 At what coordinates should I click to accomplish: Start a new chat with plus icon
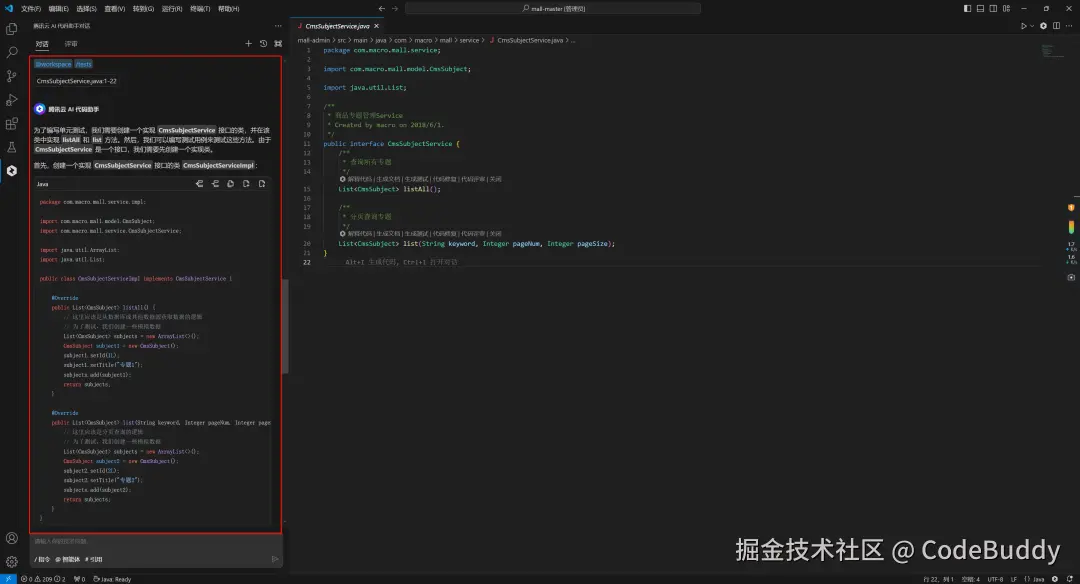[249, 43]
